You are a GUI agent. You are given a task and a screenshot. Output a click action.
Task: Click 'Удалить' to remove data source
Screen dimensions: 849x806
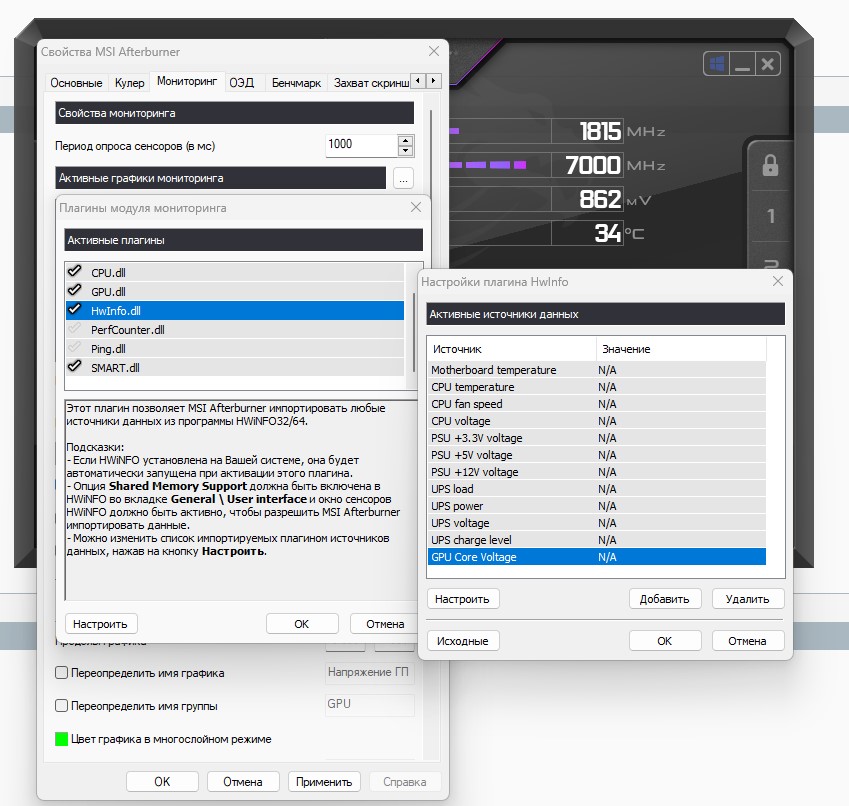click(747, 599)
